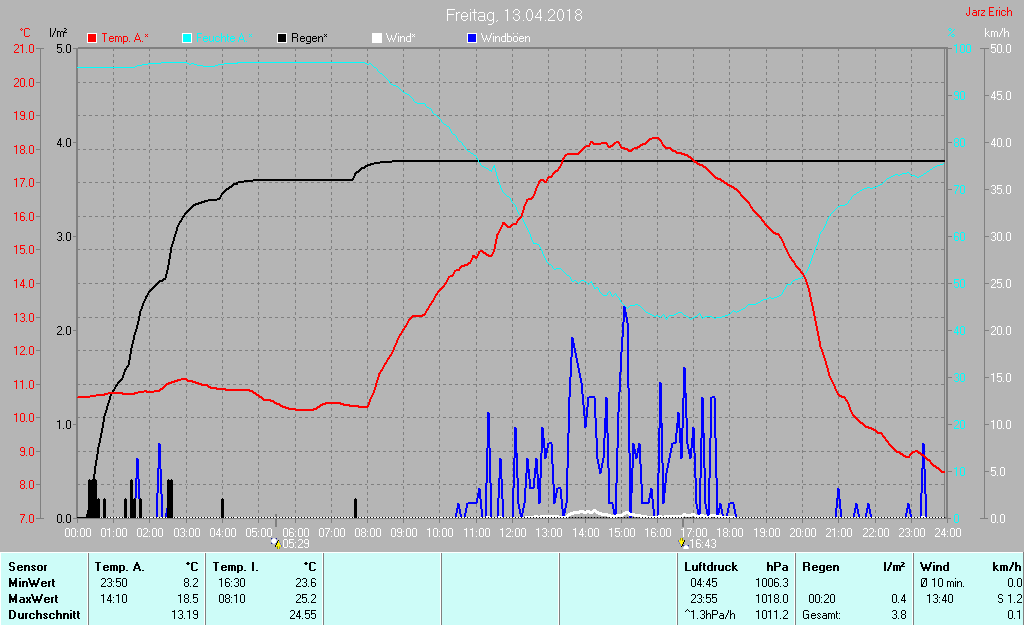
Task: Click the Temp. I. column header
Action: click(236, 567)
